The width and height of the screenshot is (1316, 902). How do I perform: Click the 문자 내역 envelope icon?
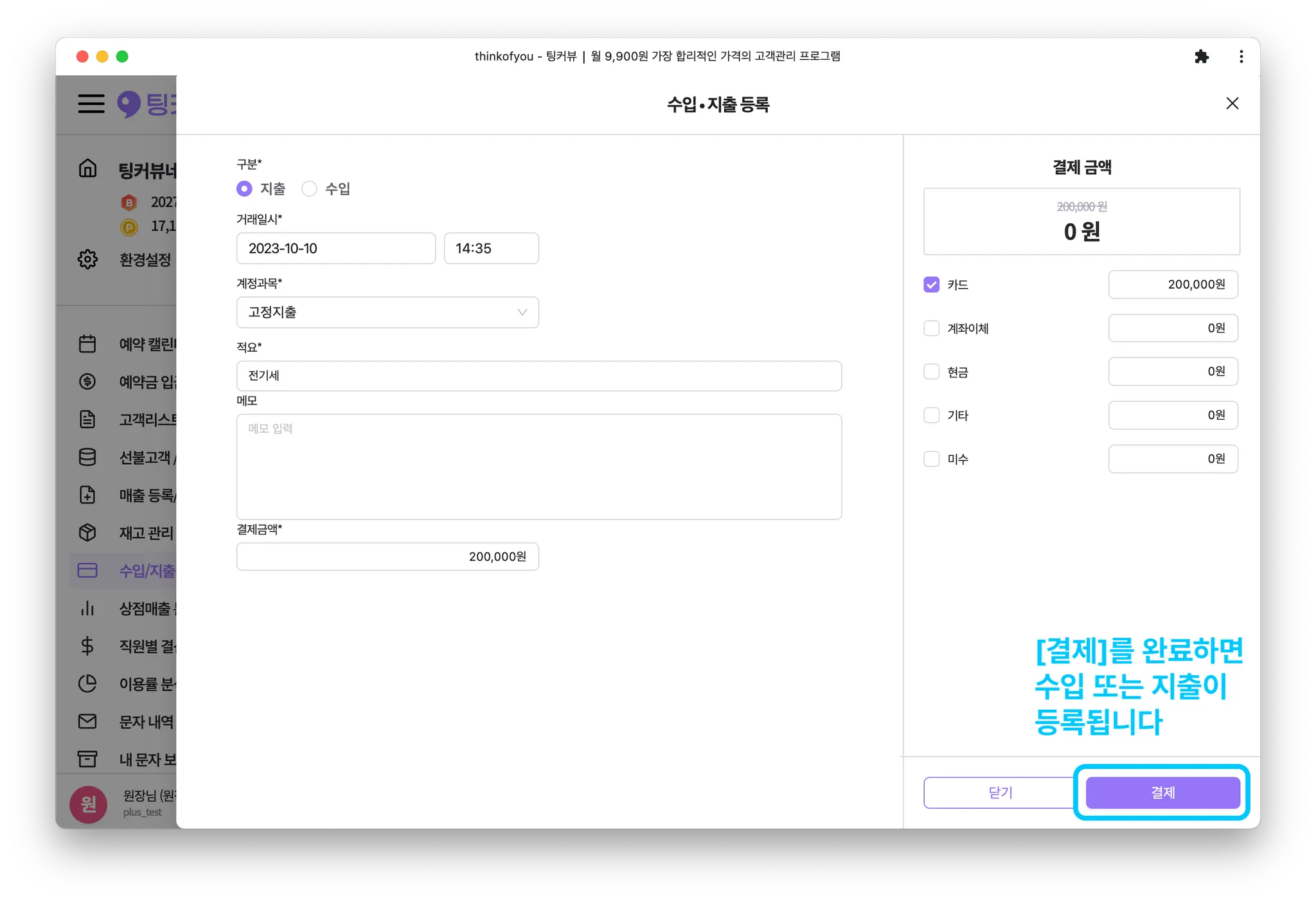[x=88, y=721]
